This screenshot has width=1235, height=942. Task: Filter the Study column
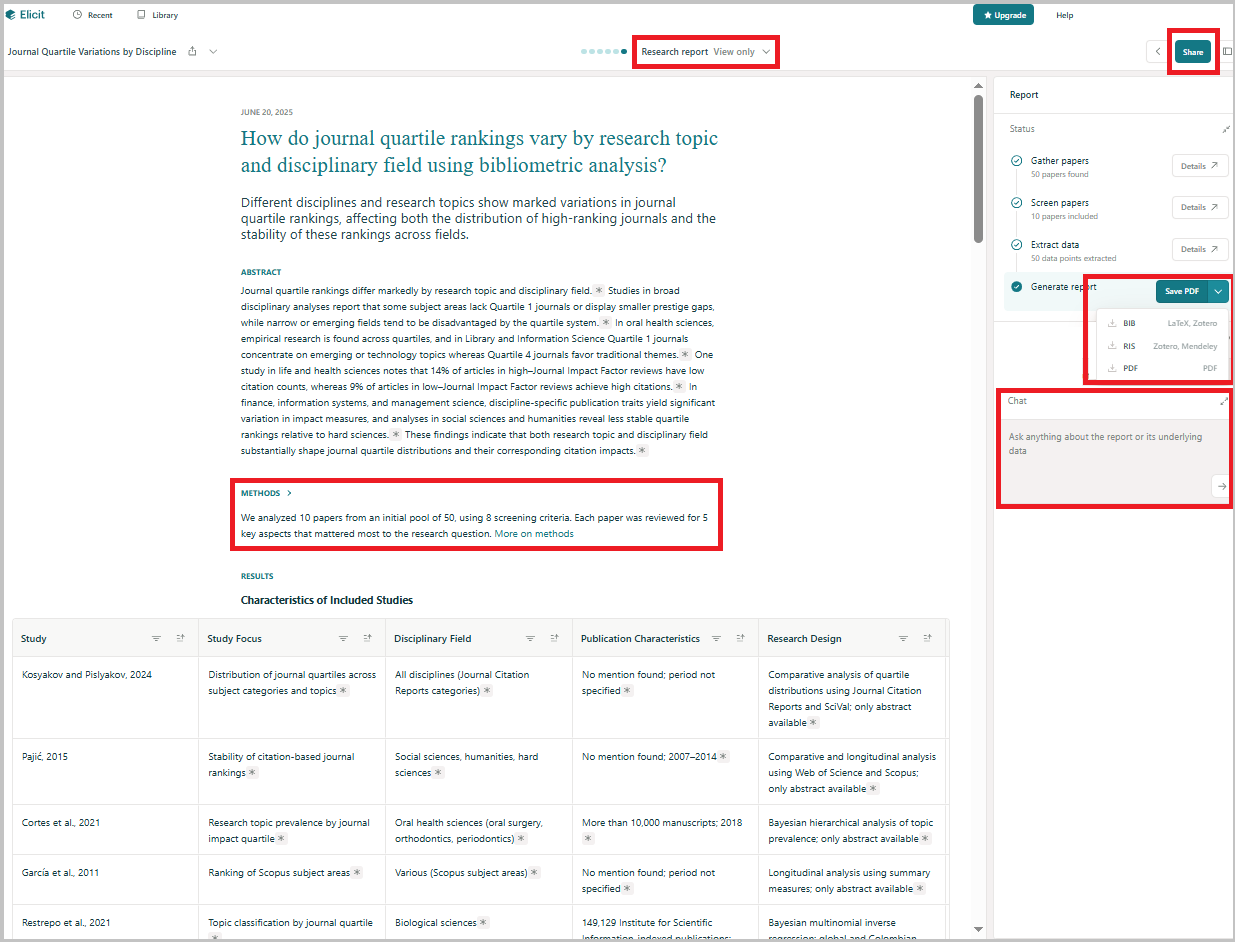point(156,638)
